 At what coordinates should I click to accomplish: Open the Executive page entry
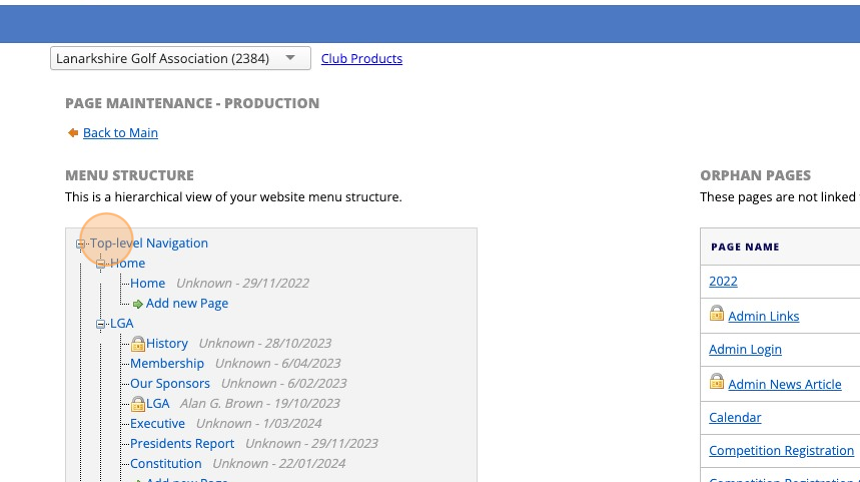(157, 423)
